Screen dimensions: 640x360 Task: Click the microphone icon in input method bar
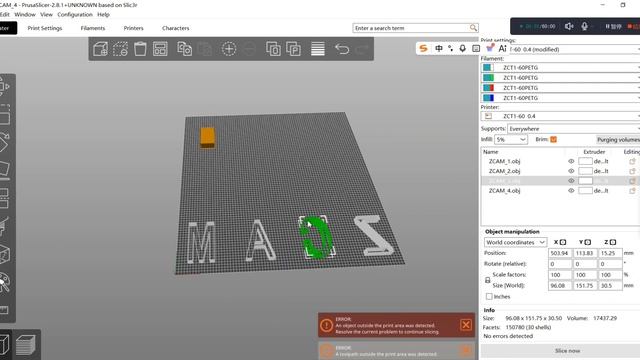462,48
